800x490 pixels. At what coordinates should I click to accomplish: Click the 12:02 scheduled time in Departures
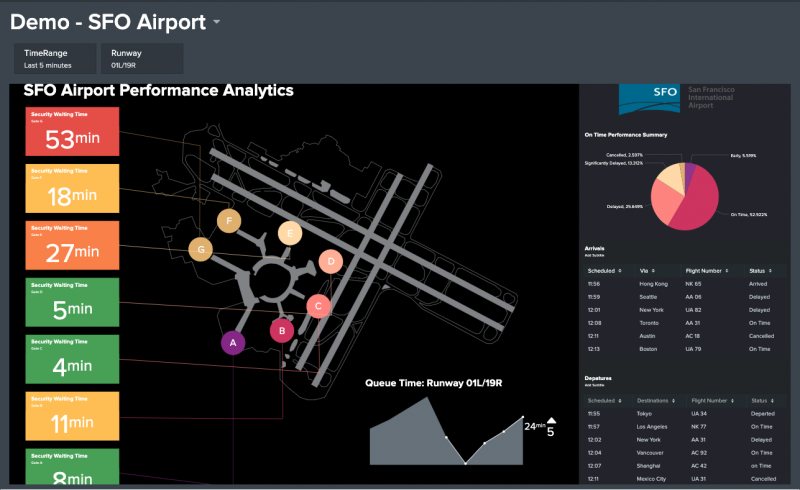[x=594, y=440]
